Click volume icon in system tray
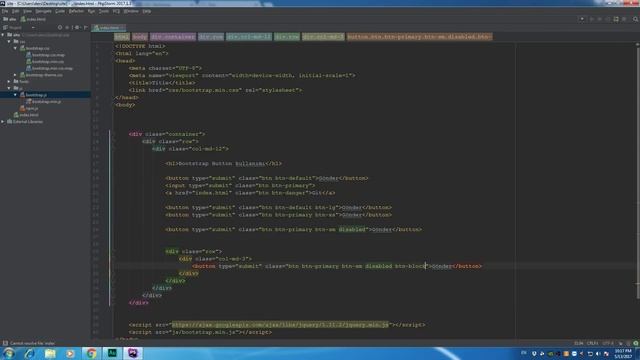Viewport: 640px width, 360px height. 598,354
